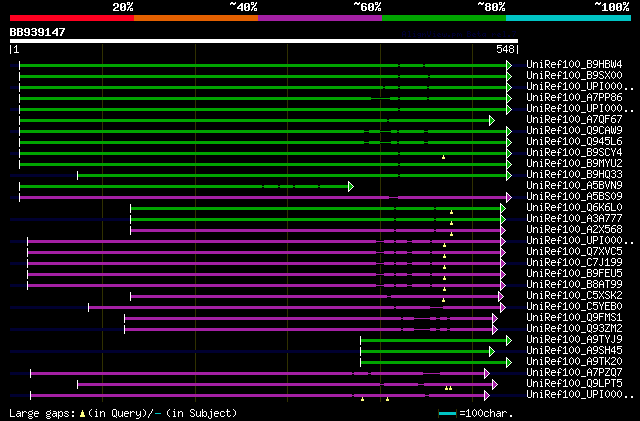Click the green arrowhead ending the A5BVN9 alignment

[x=351, y=187]
